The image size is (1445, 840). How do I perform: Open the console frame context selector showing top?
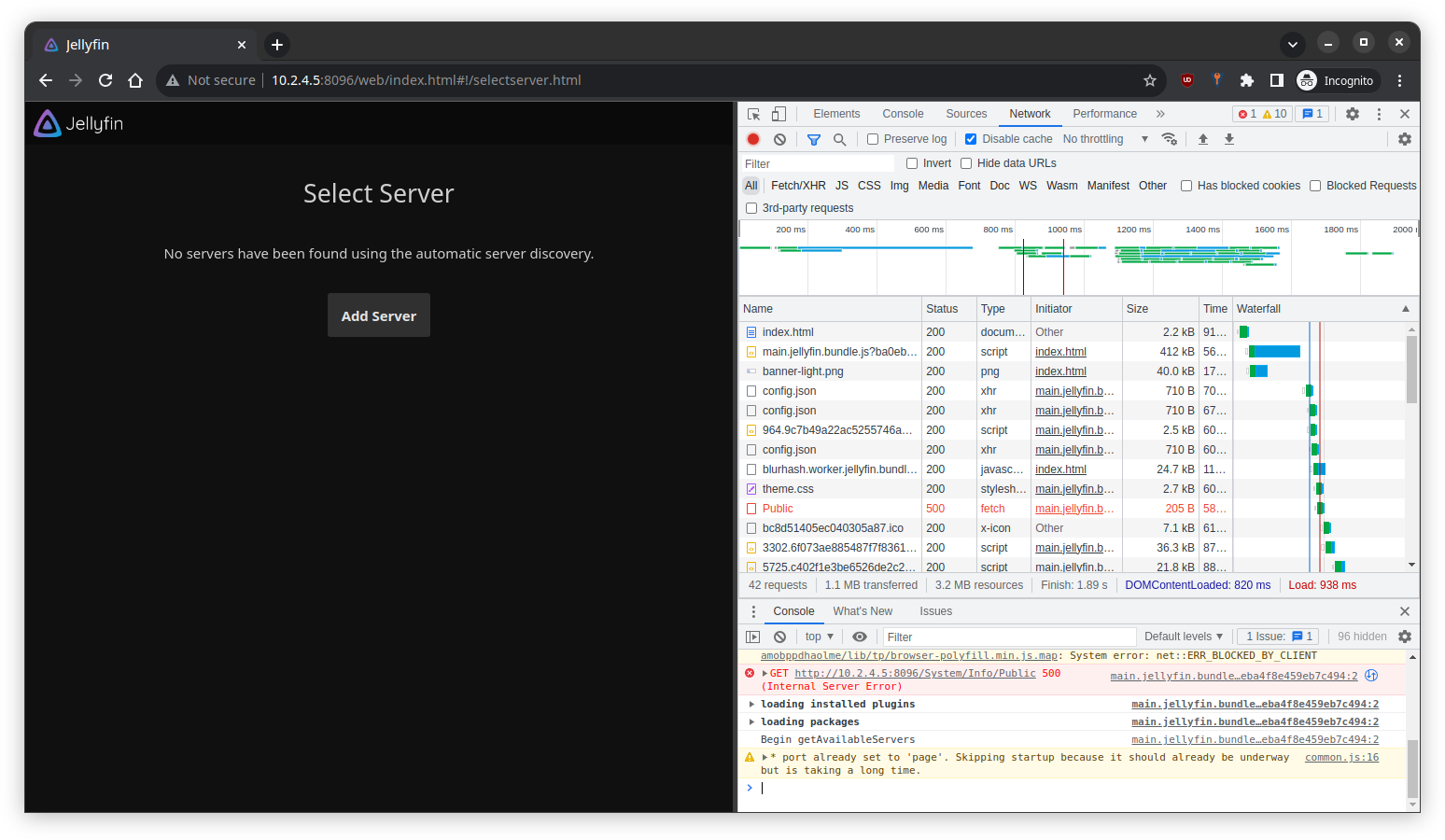coord(818,636)
